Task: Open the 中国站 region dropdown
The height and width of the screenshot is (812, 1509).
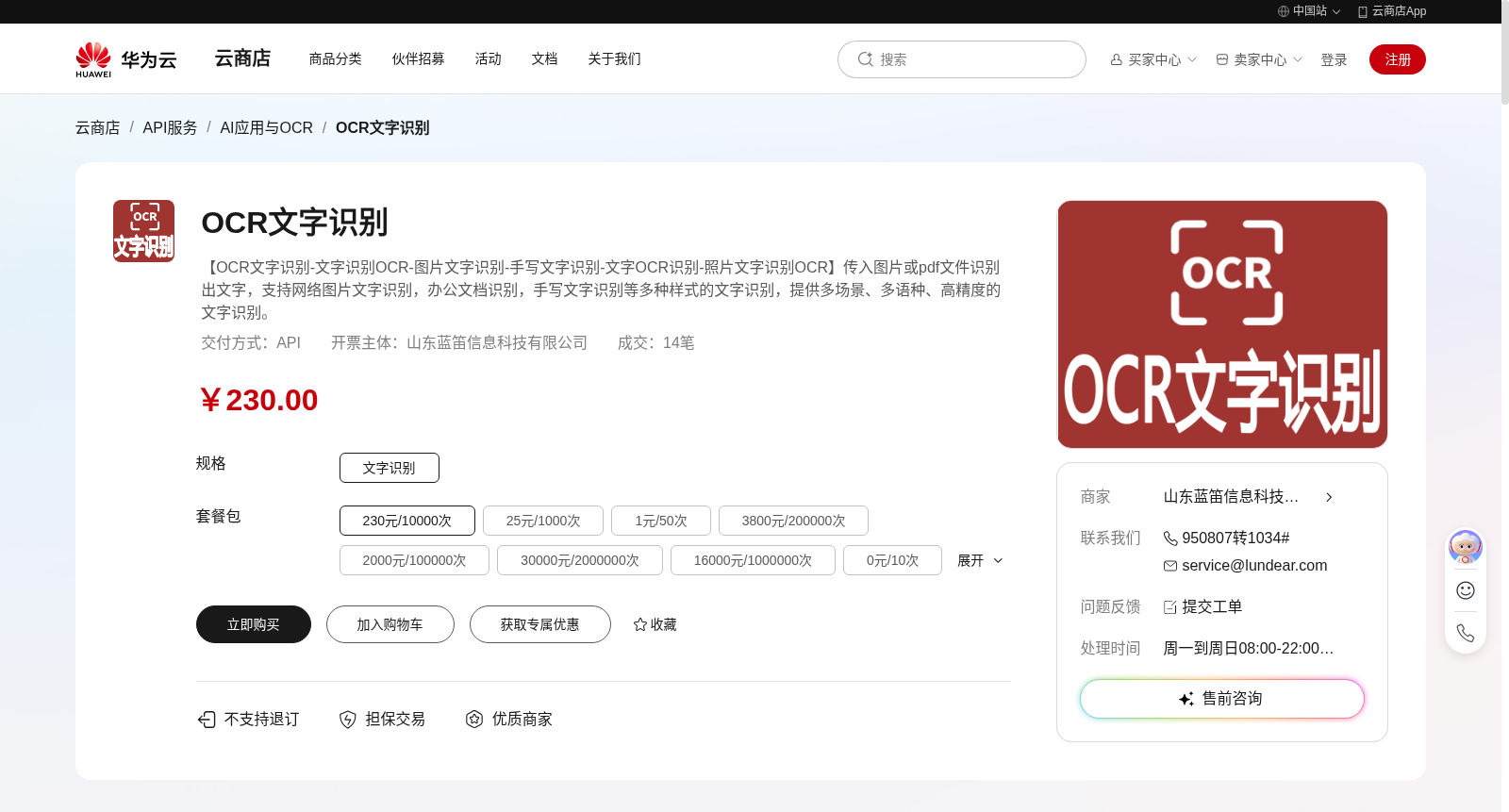Action: (x=1309, y=11)
